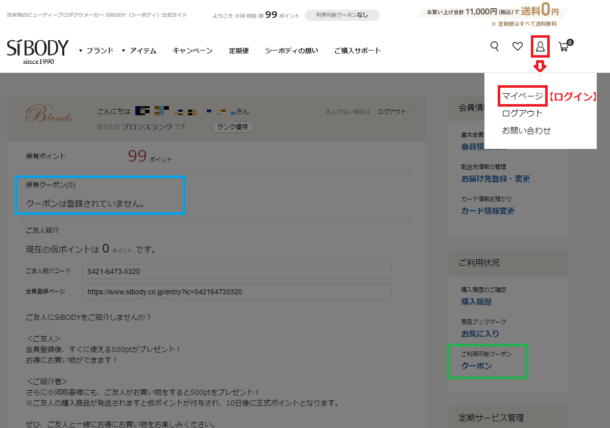The image size is (610, 428).
Task: Click the ブロンズランク rank text
Action: click(147, 127)
